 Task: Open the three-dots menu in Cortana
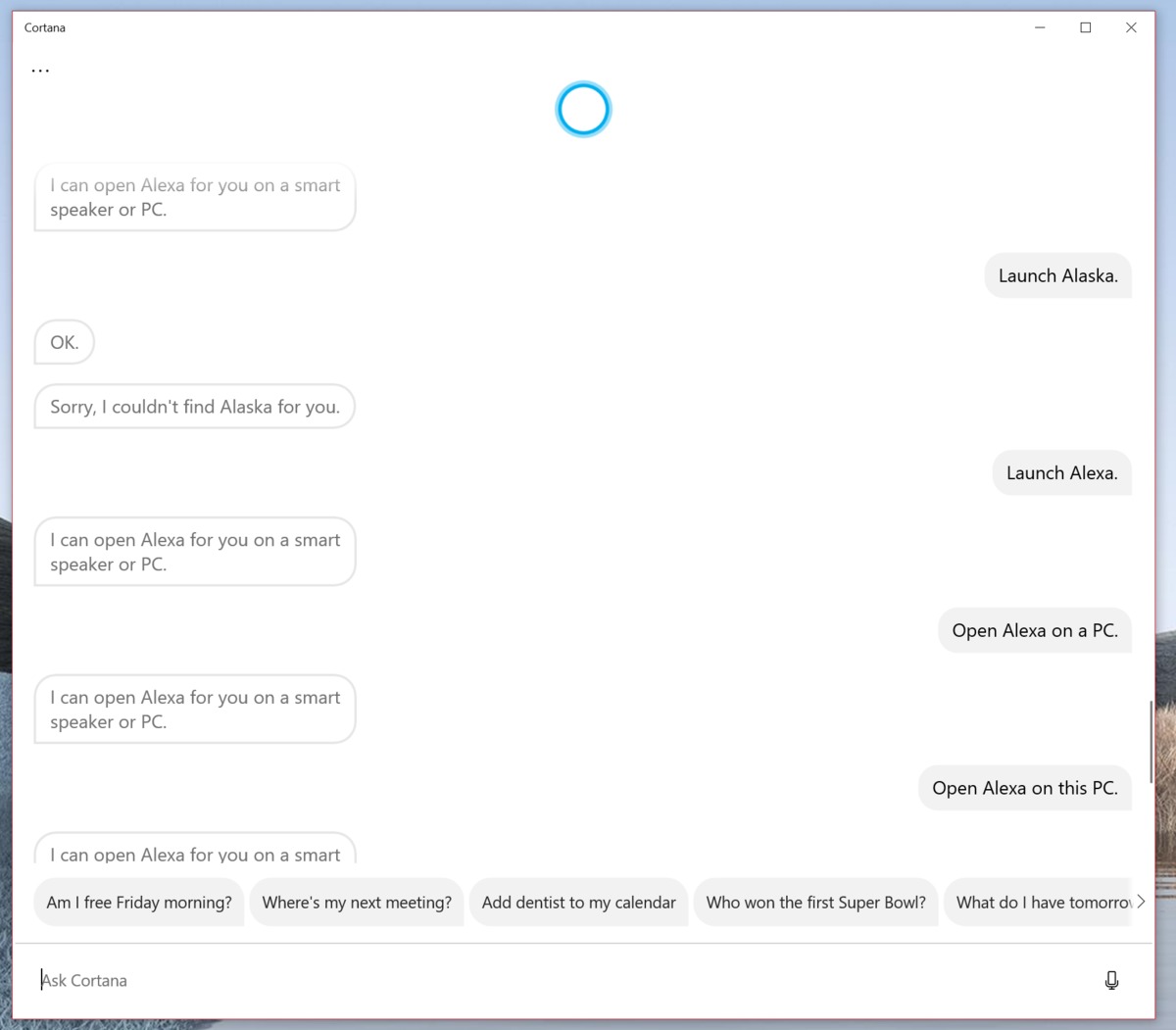(x=40, y=71)
